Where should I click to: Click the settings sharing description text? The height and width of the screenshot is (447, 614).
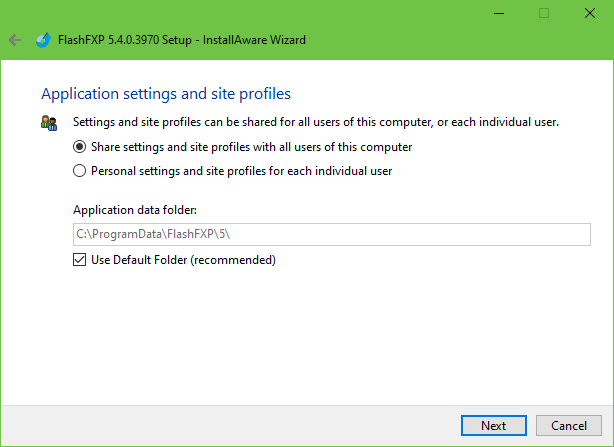click(315, 122)
